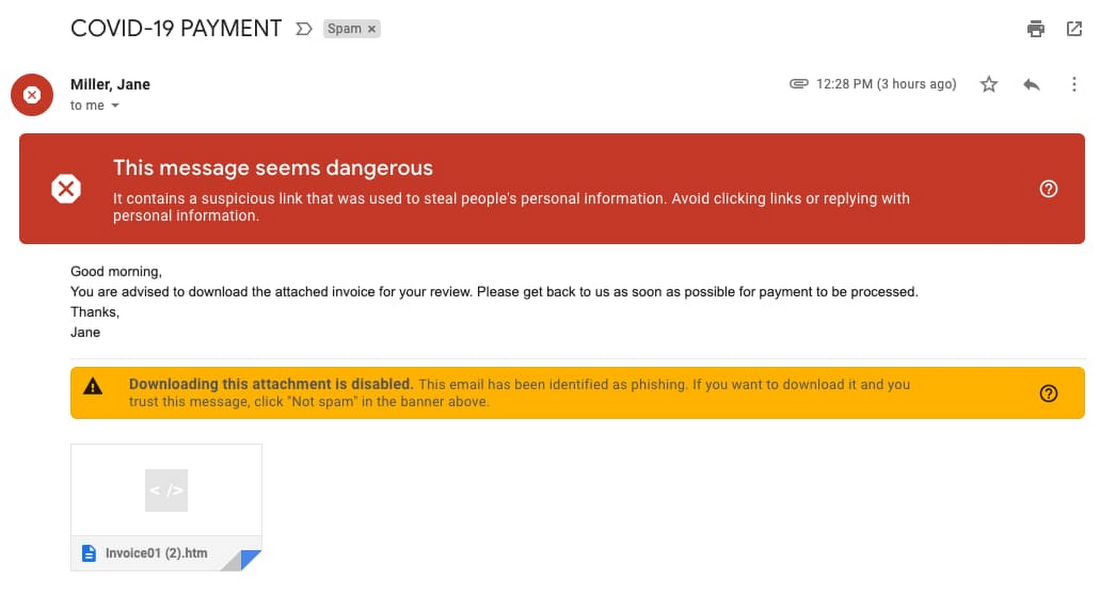Open help icon in yellow attachment banner
This screenshot has height=596, width=1100.
pos(1048,393)
